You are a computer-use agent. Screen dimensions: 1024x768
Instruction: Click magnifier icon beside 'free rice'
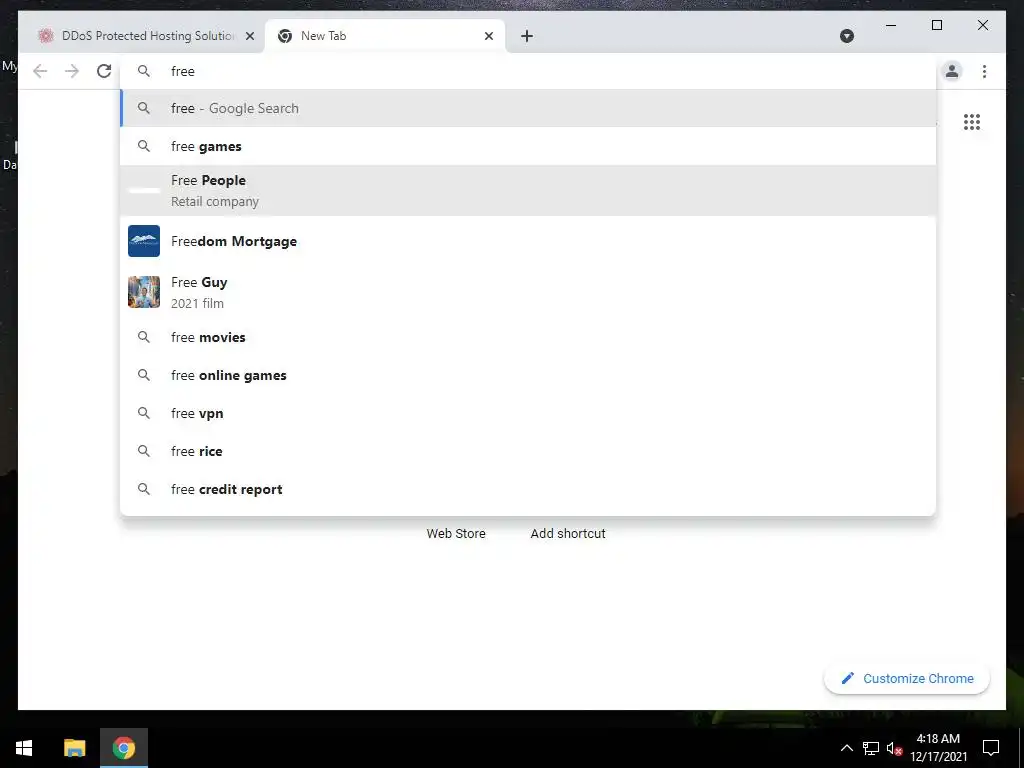144,451
